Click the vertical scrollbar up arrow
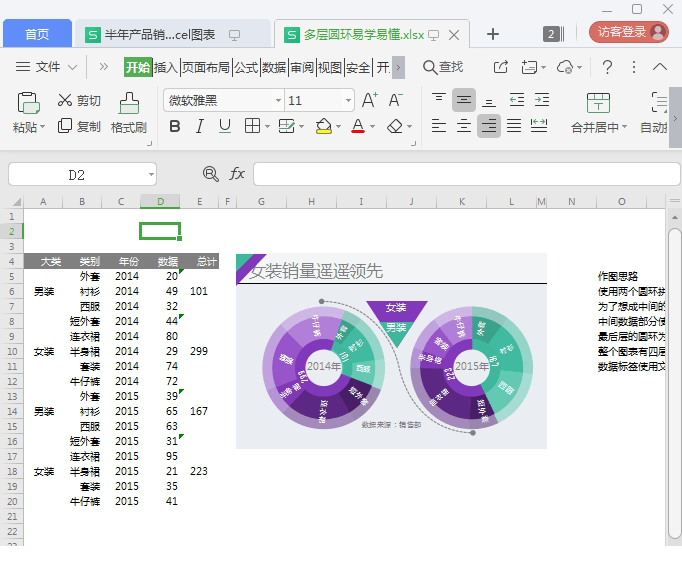Viewport: 682px width, 567px height. [x=675, y=217]
